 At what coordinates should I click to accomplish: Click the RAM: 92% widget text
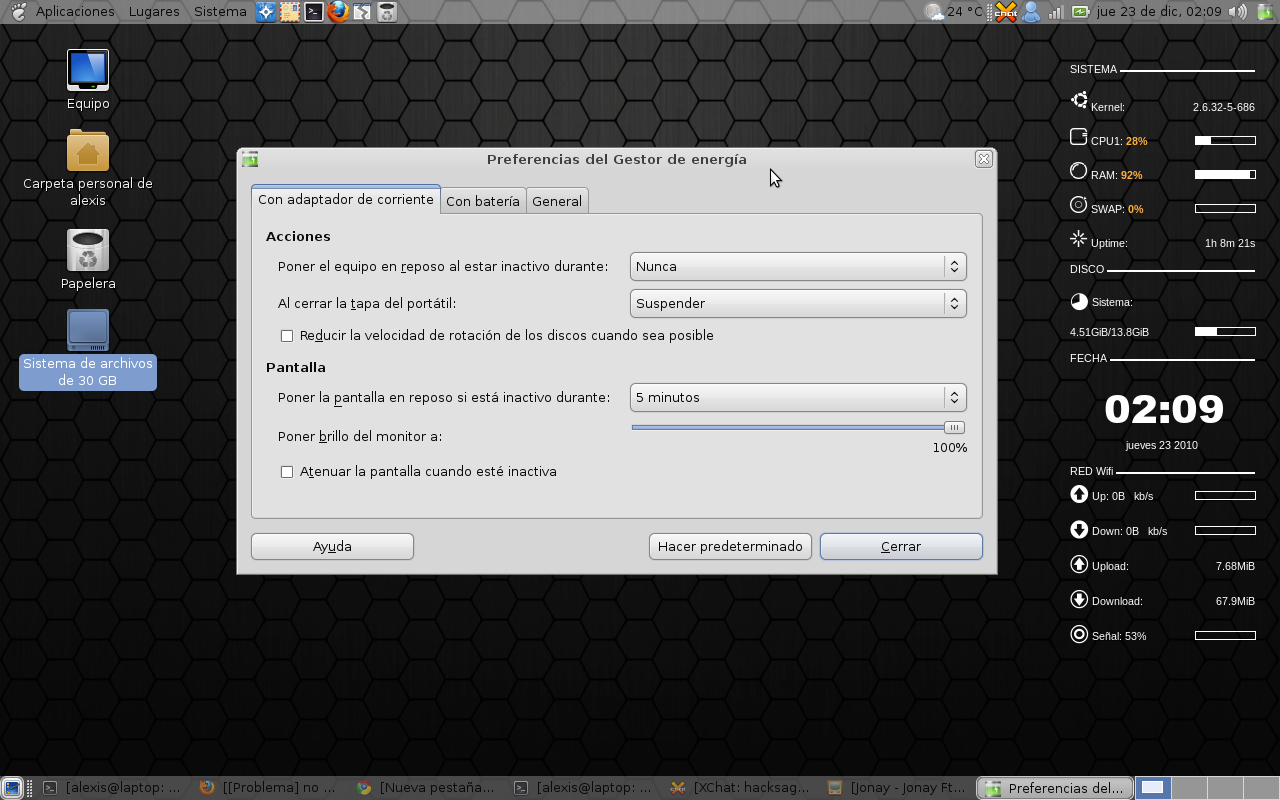click(1116, 175)
